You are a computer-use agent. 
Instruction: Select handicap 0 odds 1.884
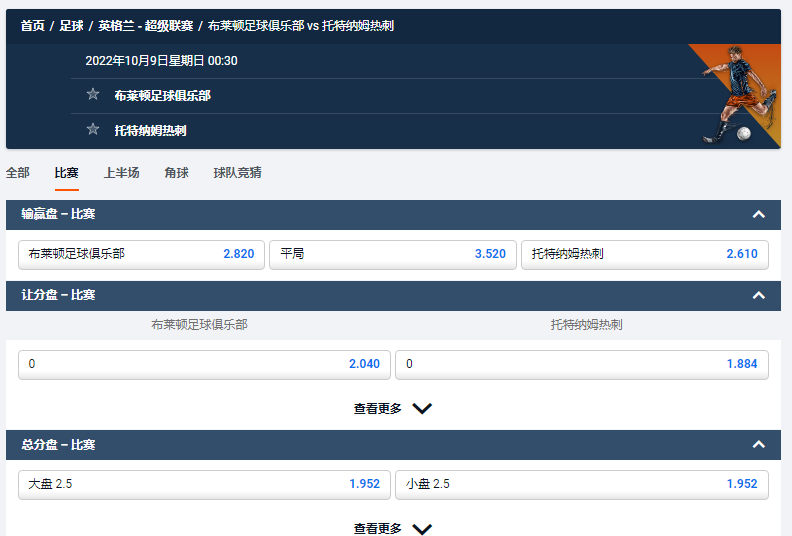(x=582, y=364)
